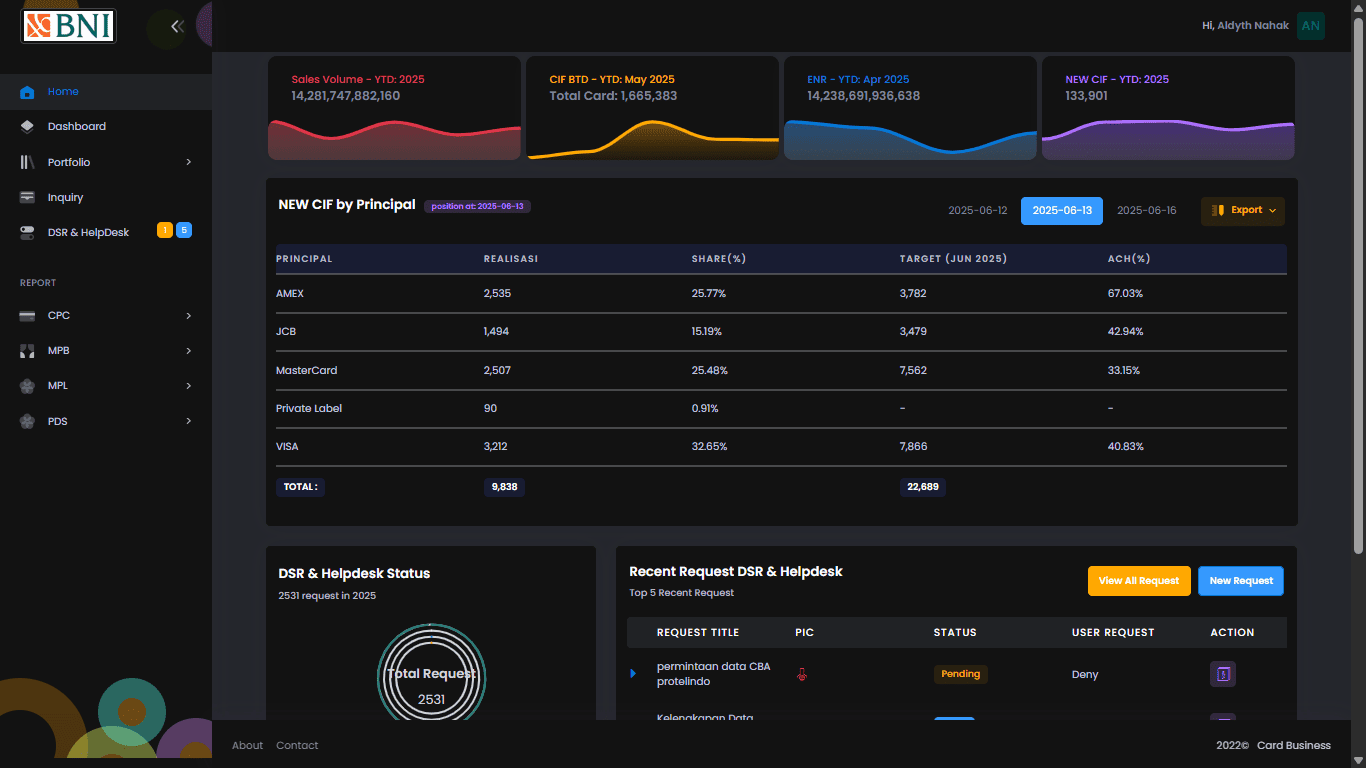The width and height of the screenshot is (1366, 768).
Task: Click the AN user avatar
Action: tap(1310, 26)
